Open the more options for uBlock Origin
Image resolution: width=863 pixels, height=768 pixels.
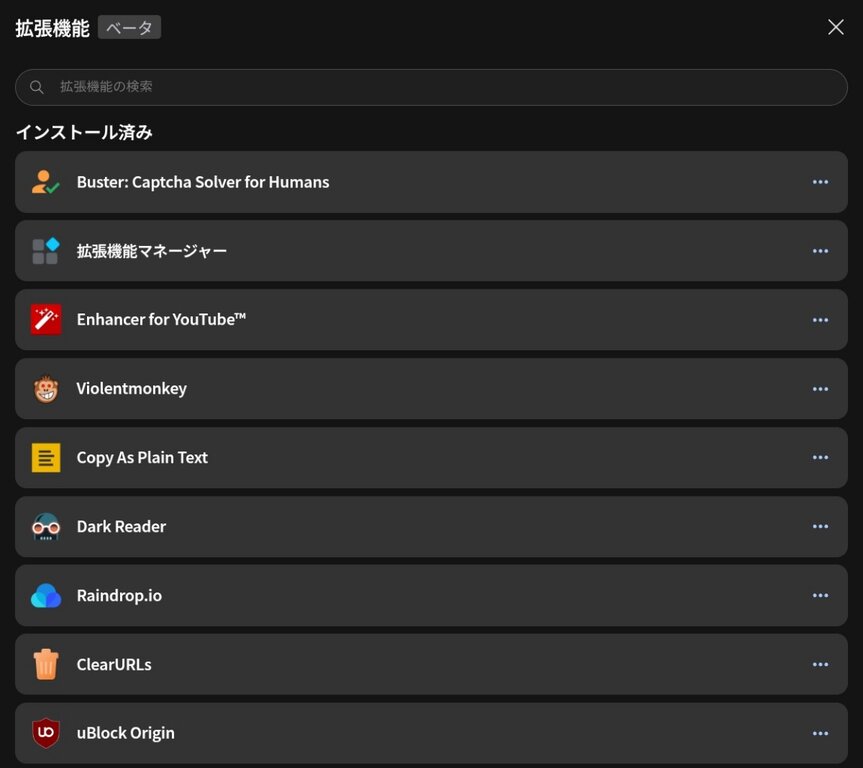(x=820, y=733)
